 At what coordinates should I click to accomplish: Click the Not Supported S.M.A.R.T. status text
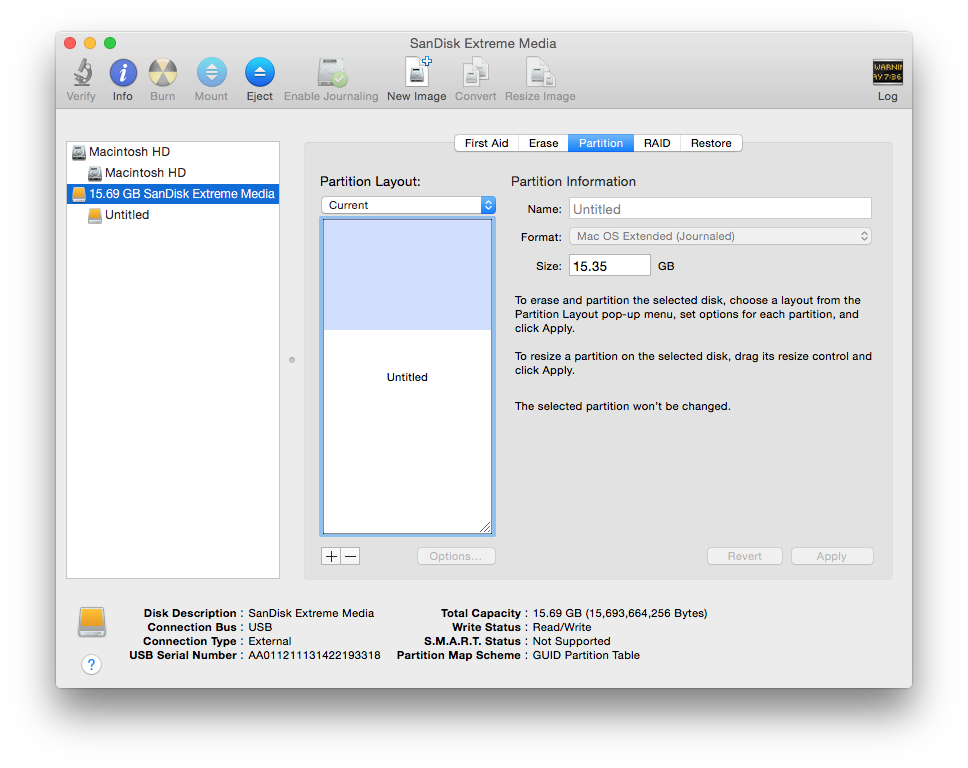pos(571,641)
